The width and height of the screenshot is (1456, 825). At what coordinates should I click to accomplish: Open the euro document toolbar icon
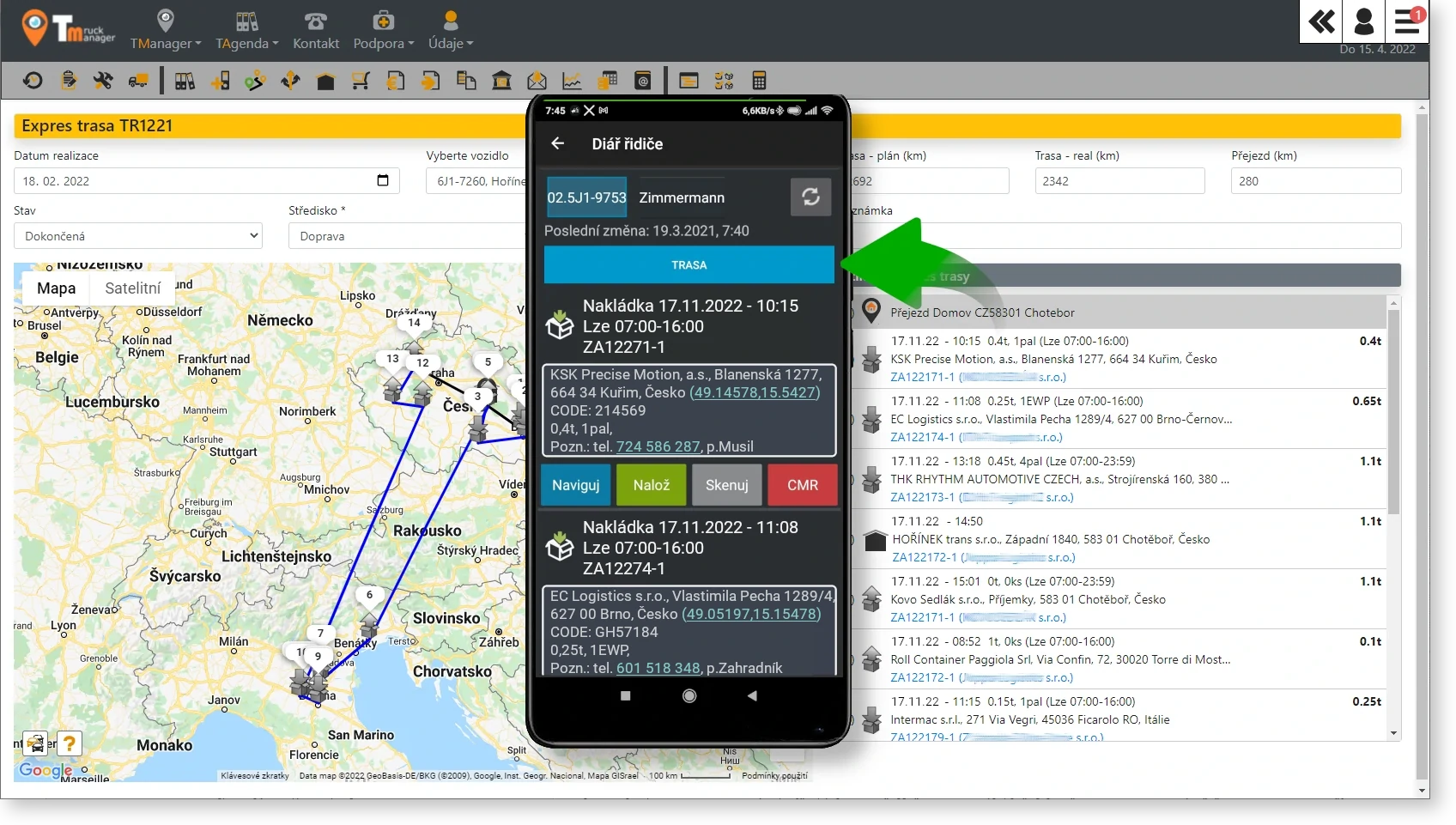tap(396, 81)
